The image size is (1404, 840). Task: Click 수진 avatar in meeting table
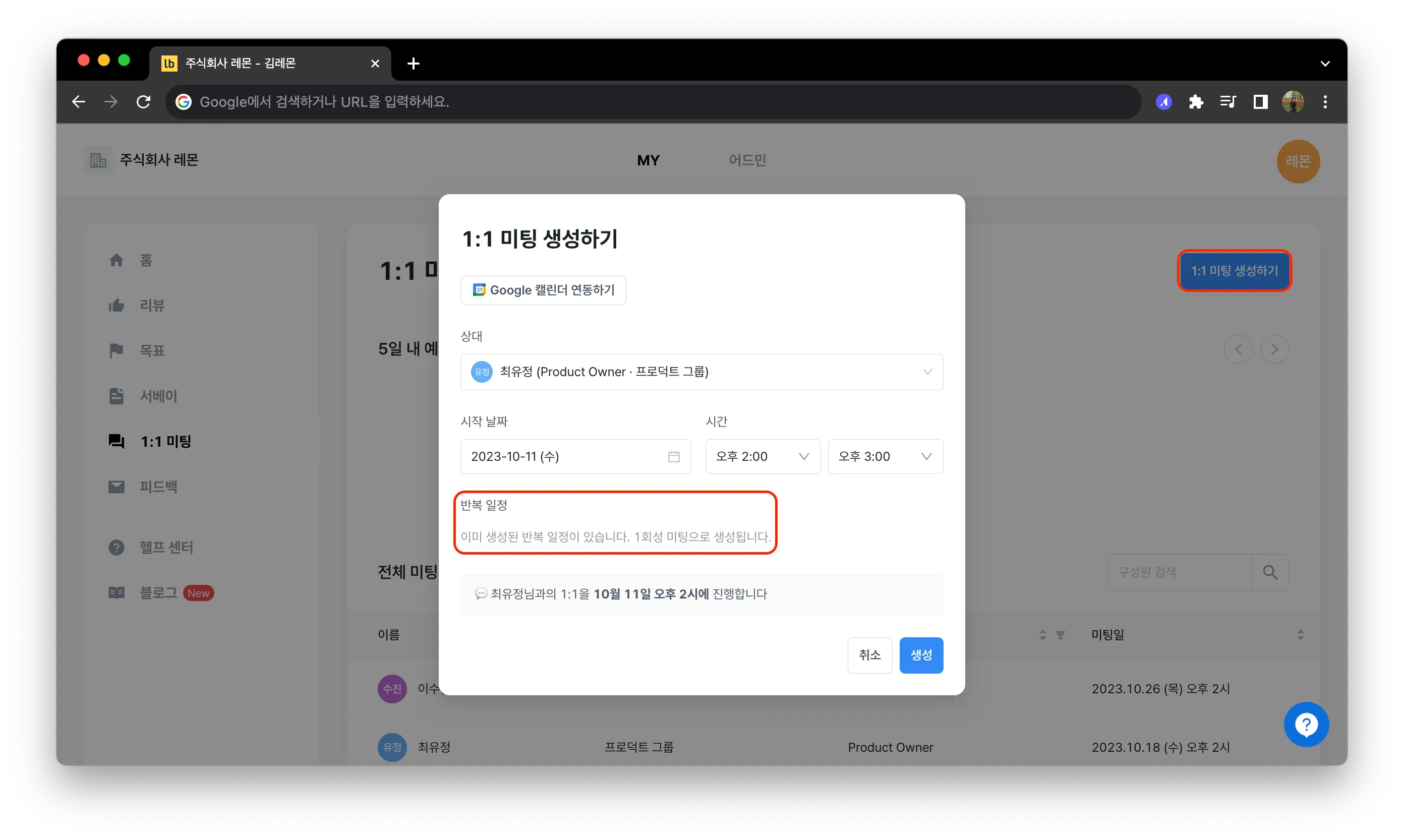pyautogui.click(x=392, y=689)
